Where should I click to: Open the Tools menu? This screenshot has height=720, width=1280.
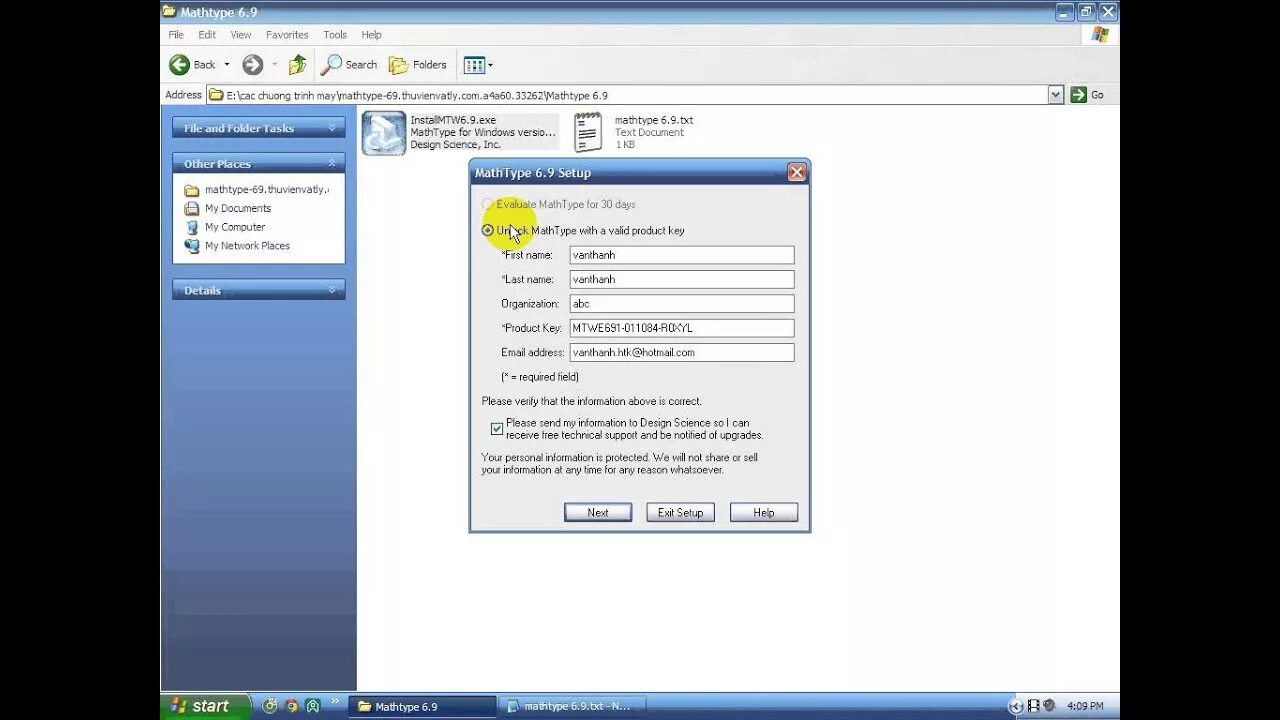pyautogui.click(x=335, y=34)
